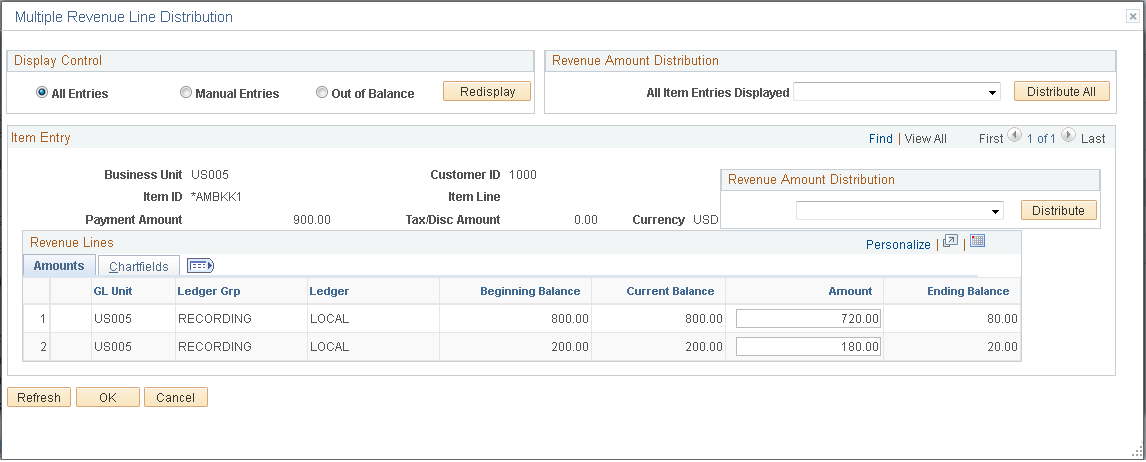
Task: Click the Distribute All button
Action: [1062, 91]
